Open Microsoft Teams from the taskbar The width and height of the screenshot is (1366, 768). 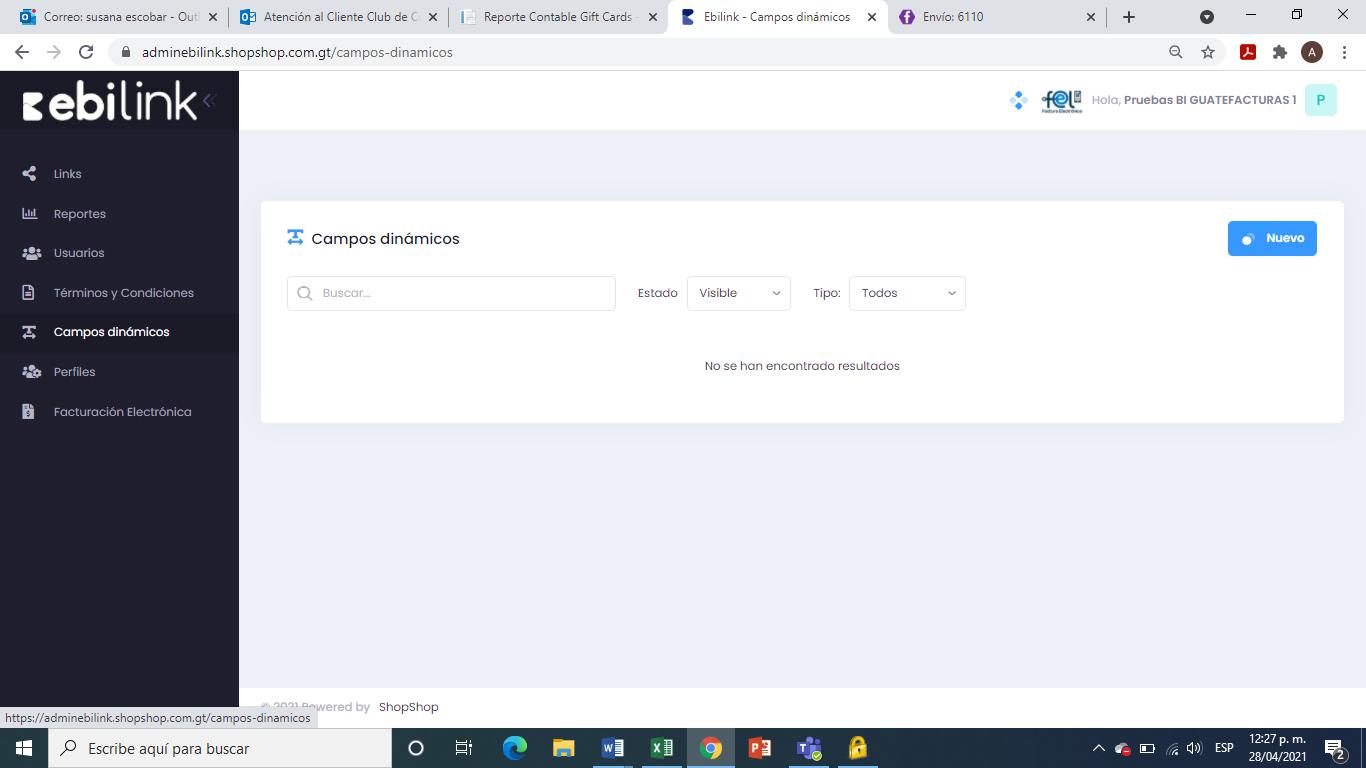pos(809,748)
